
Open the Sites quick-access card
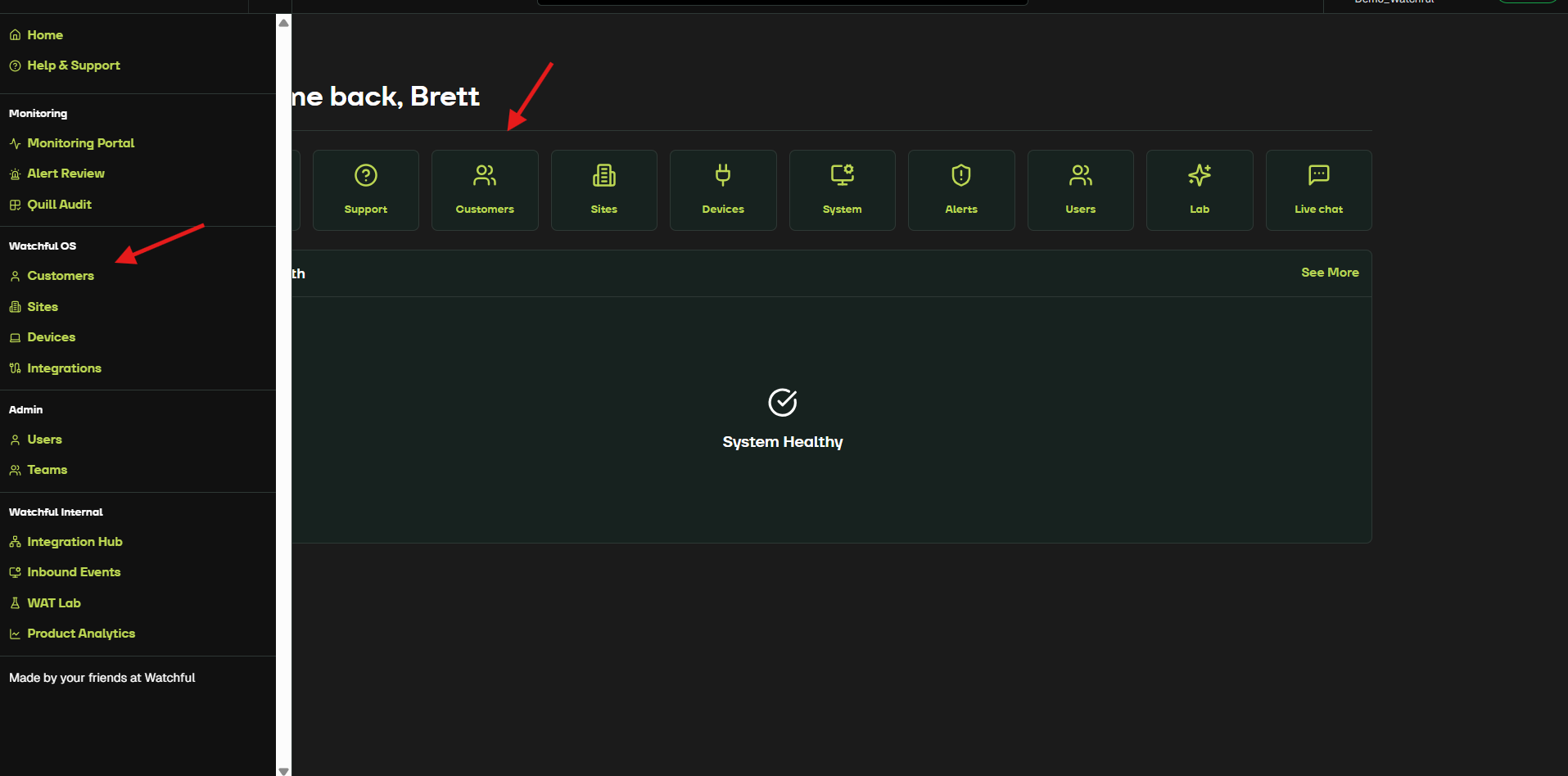(604, 190)
